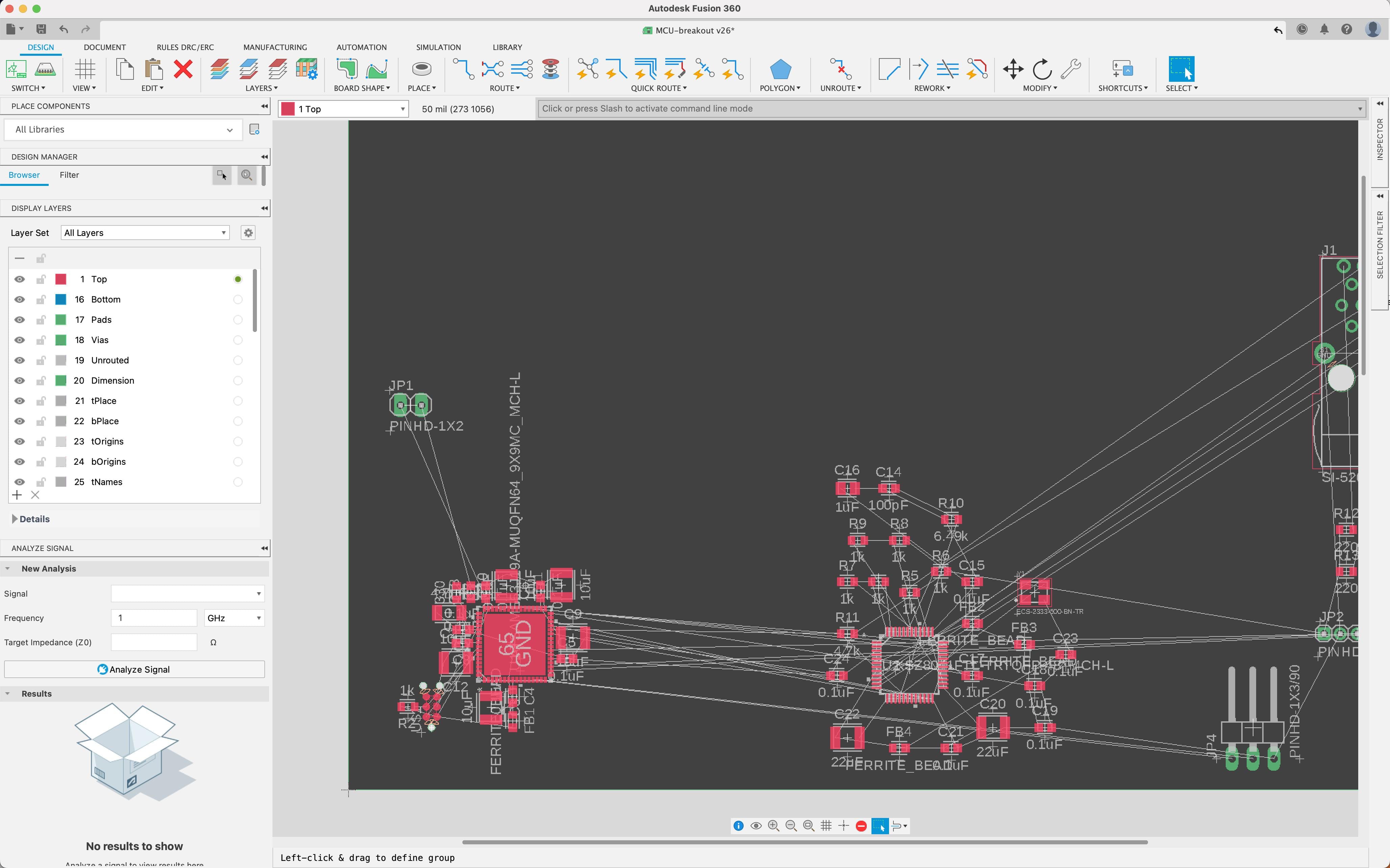Open the 3D PCB view icon

point(45,70)
